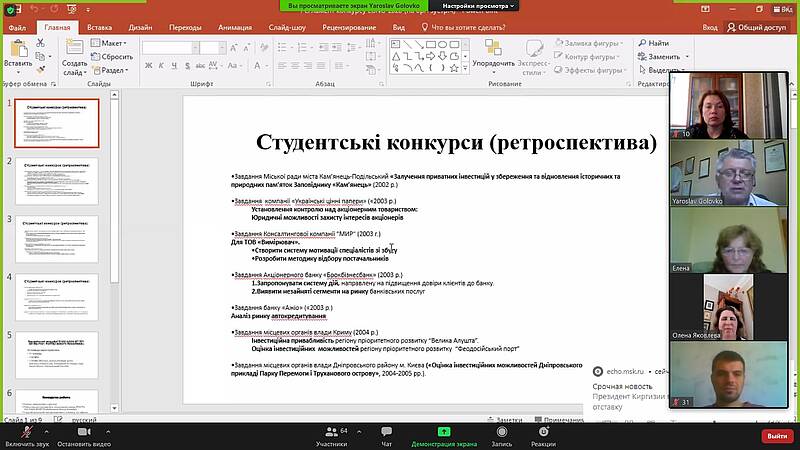This screenshot has width=800, height=450.
Task: Open Эффекты фигуры shape effects dropdown
Action: coord(590,70)
